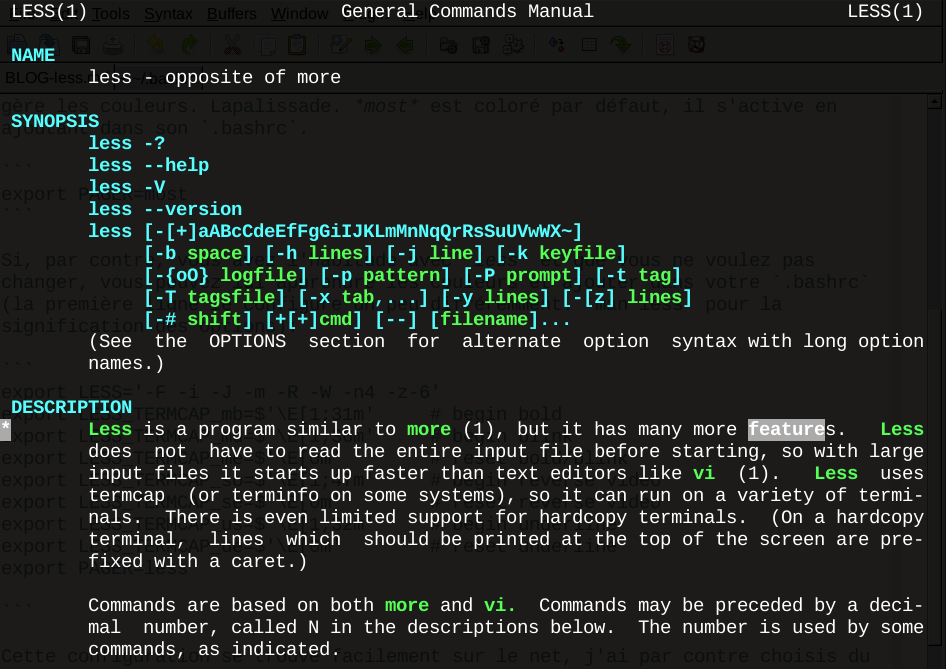
Task: Click the highlighted search match 'feature'
Action: click(786, 430)
